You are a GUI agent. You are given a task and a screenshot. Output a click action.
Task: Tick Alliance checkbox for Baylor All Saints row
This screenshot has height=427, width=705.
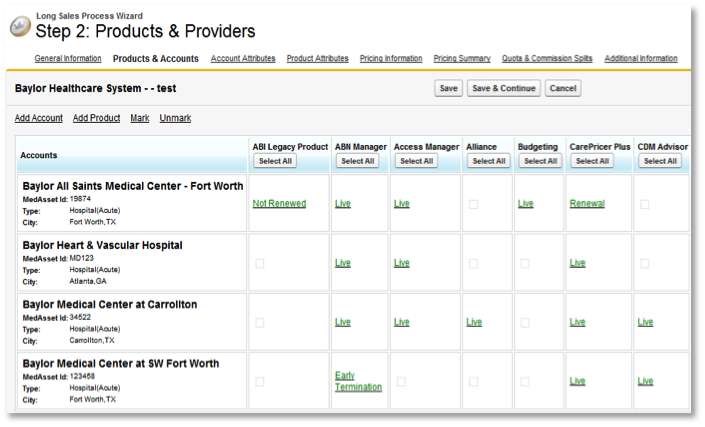(x=474, y=204)
